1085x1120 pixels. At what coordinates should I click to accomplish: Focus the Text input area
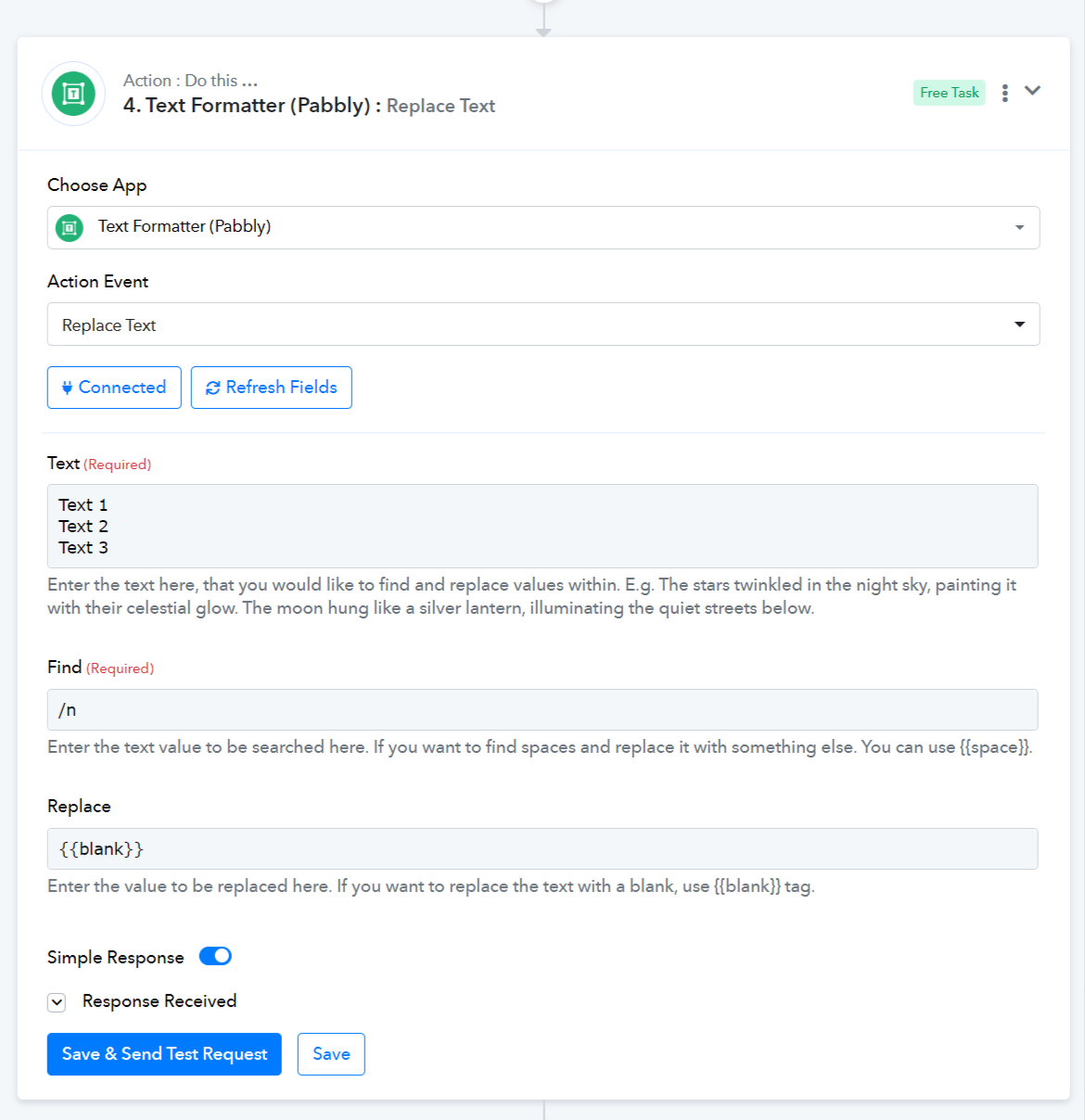[x=542, y=526]
